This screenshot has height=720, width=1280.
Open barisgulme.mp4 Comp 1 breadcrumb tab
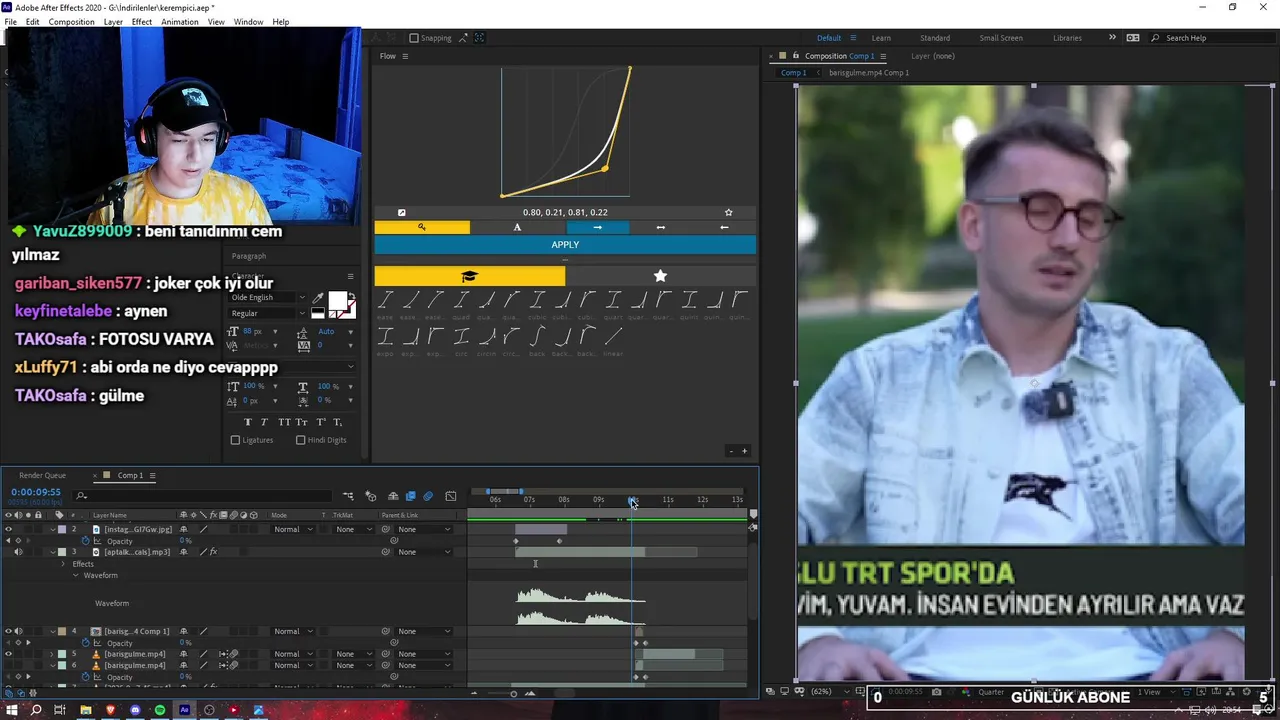coord(869,73)
